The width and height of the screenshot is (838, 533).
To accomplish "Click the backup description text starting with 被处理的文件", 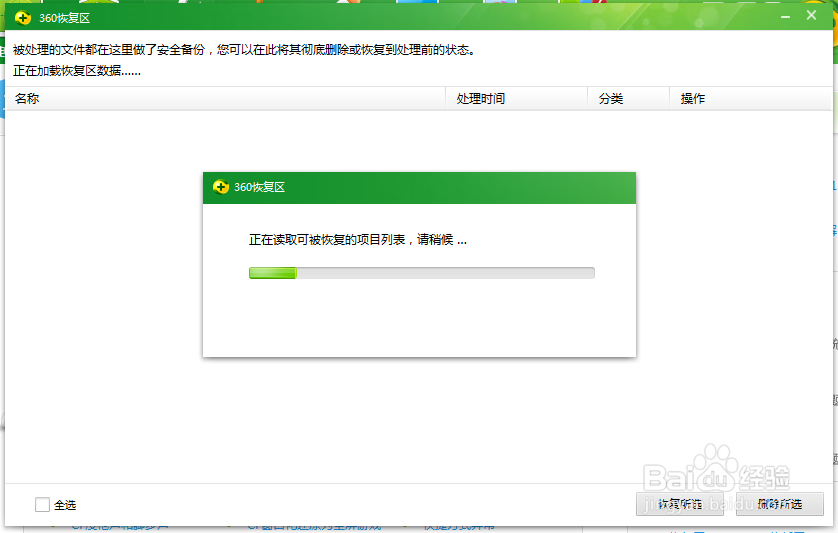I will (244, 50).
